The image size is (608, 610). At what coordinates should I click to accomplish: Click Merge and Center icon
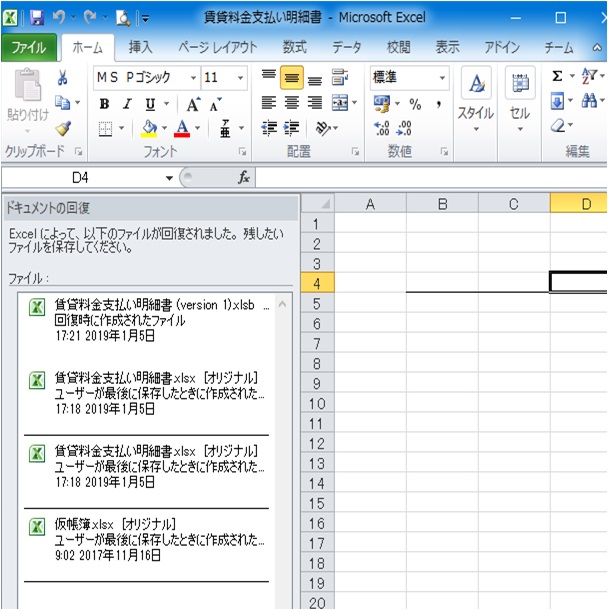pyautogui.click(x=340, y=103)
